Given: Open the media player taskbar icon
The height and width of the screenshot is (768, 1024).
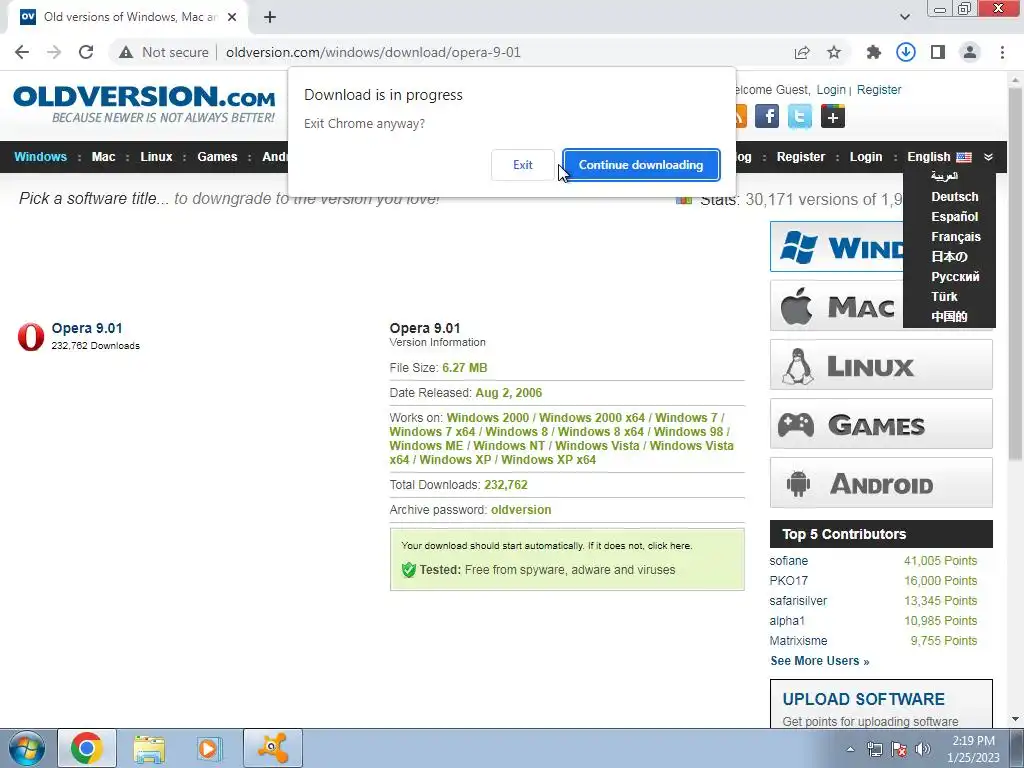Looking at the screenshot, I should point(209,748).
